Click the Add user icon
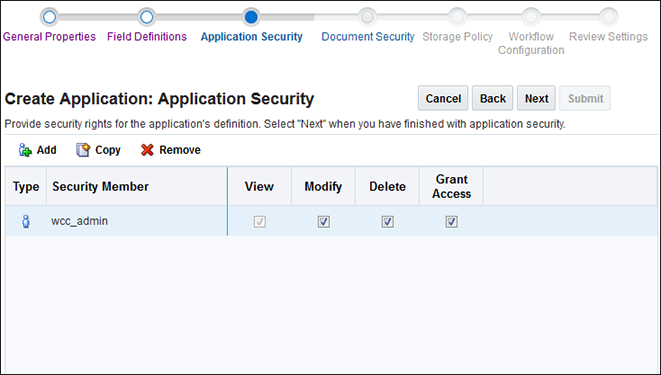Screen dimensions: 661x375 tap(25, 150)
